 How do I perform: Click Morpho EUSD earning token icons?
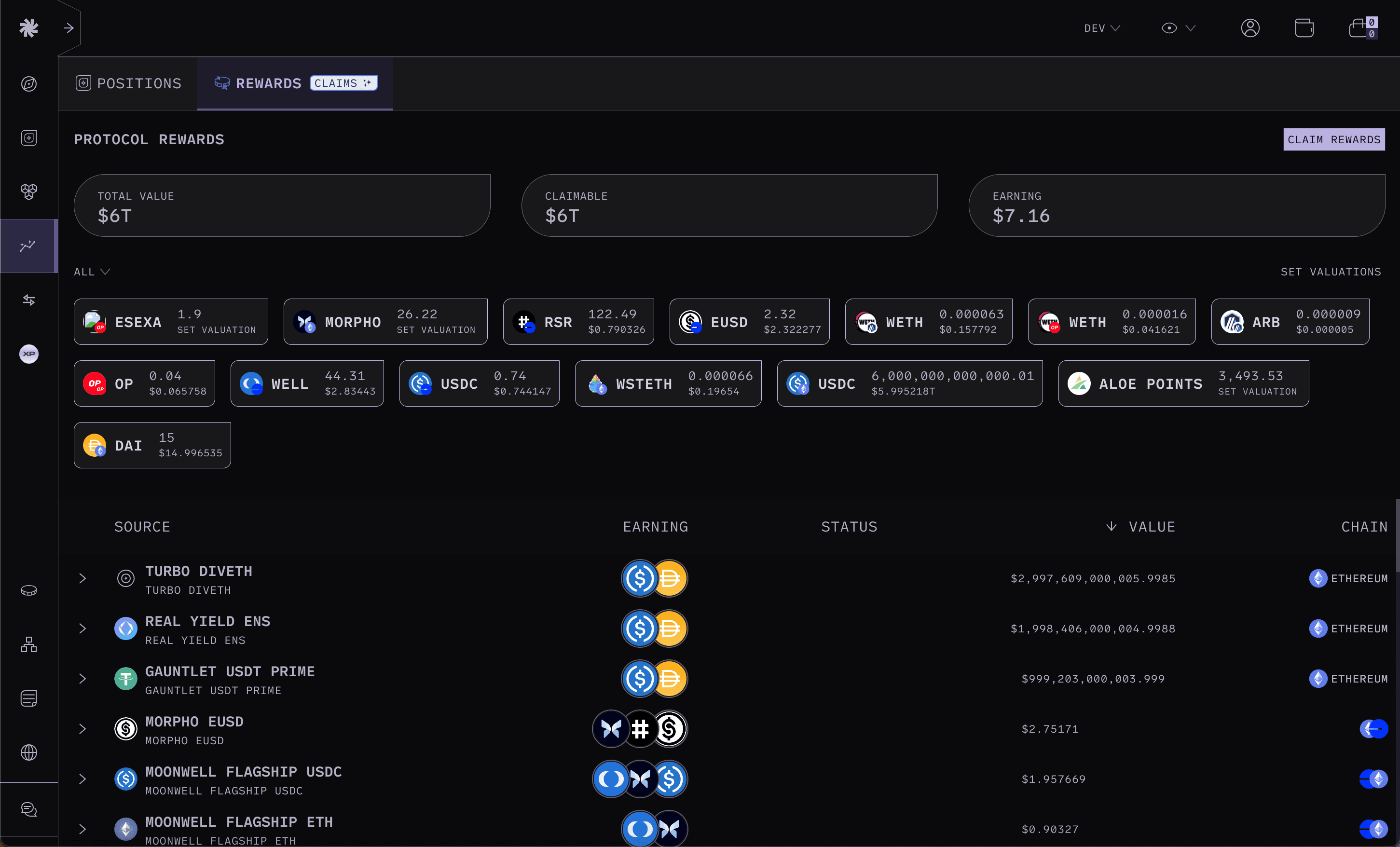640,729
